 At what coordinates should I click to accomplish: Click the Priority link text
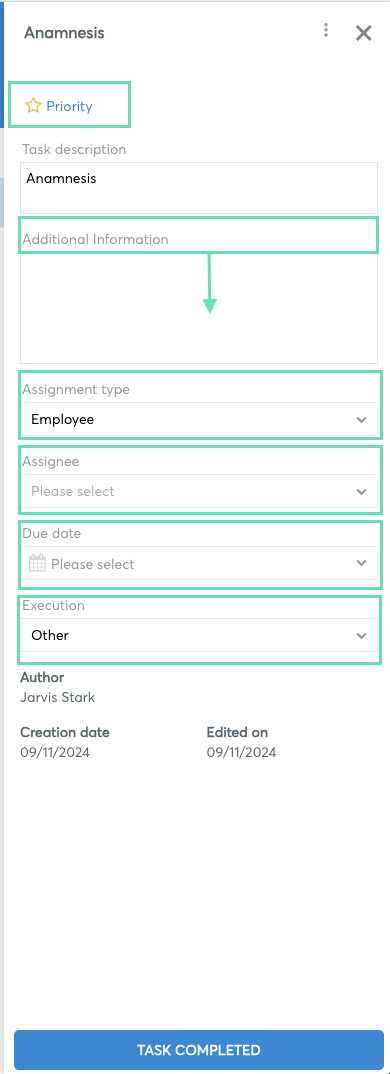pos(69,106)
